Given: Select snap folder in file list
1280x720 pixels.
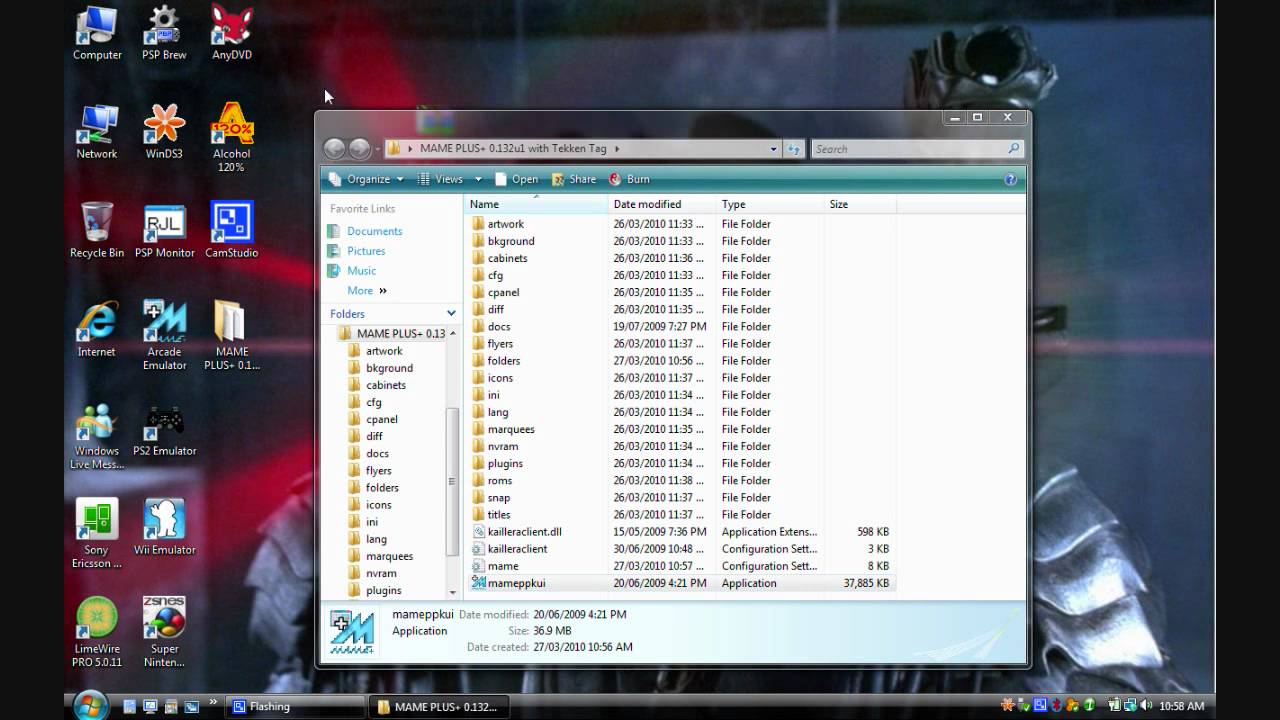Looking at the screenshot, I should pos(682,498).
